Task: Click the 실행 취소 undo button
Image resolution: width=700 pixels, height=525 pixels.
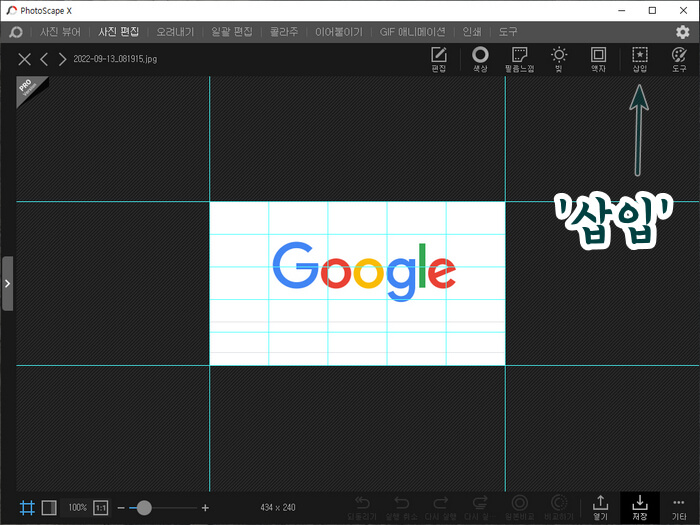Action: click(x=401, y=508)
